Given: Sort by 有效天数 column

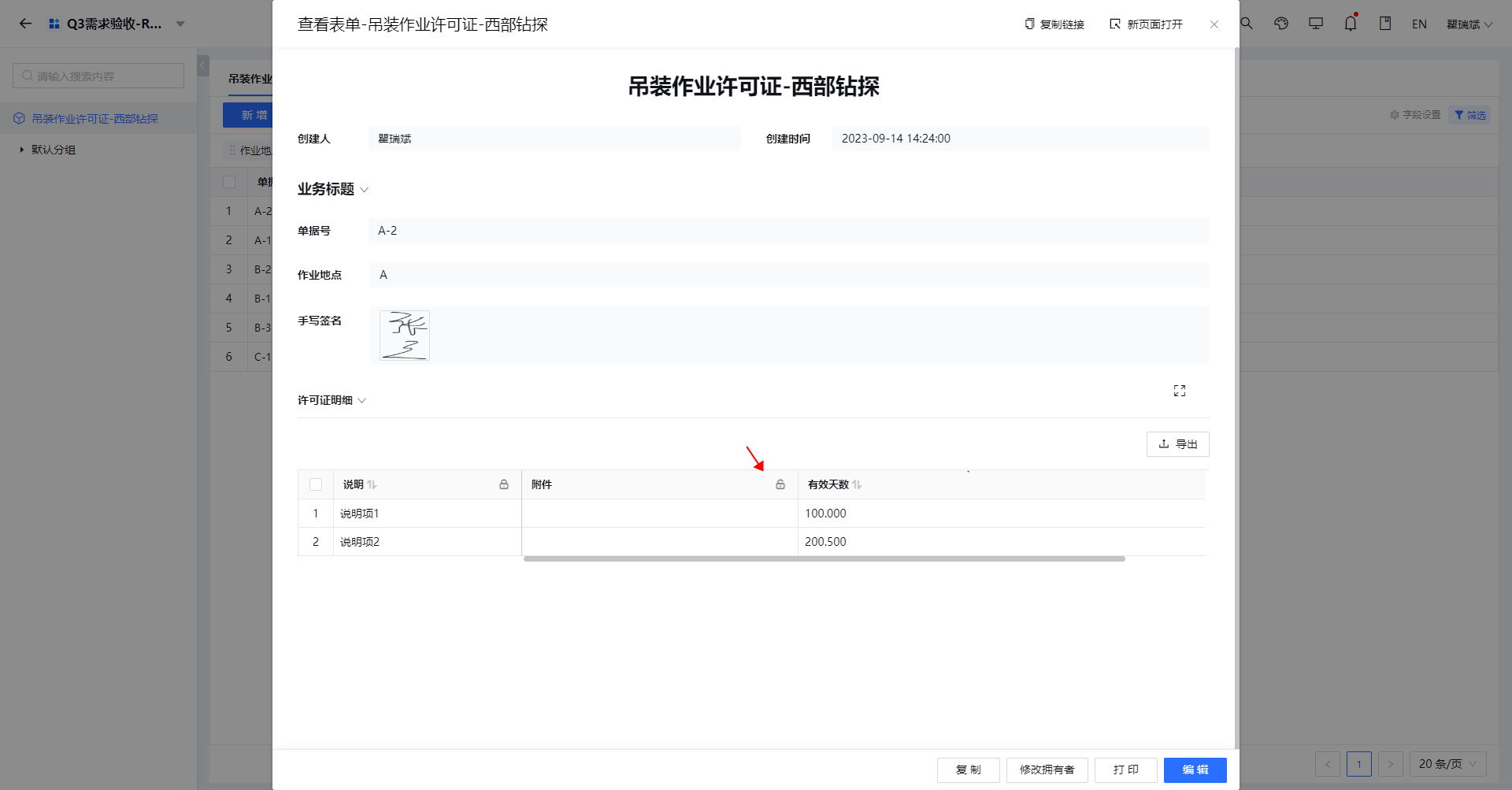Looking at the screenshot, I should (x=857, y=484).
